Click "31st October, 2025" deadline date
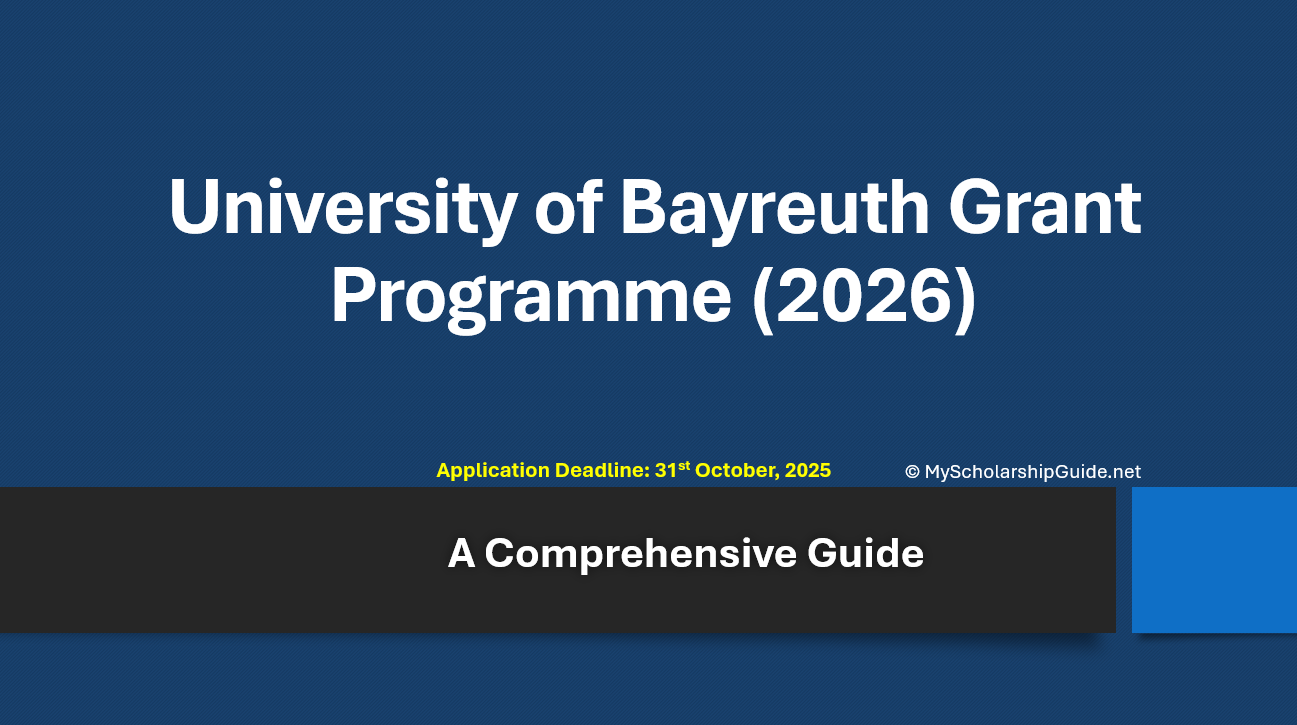The height and width of the screenshot is (725, 1297). click(744, 470)
